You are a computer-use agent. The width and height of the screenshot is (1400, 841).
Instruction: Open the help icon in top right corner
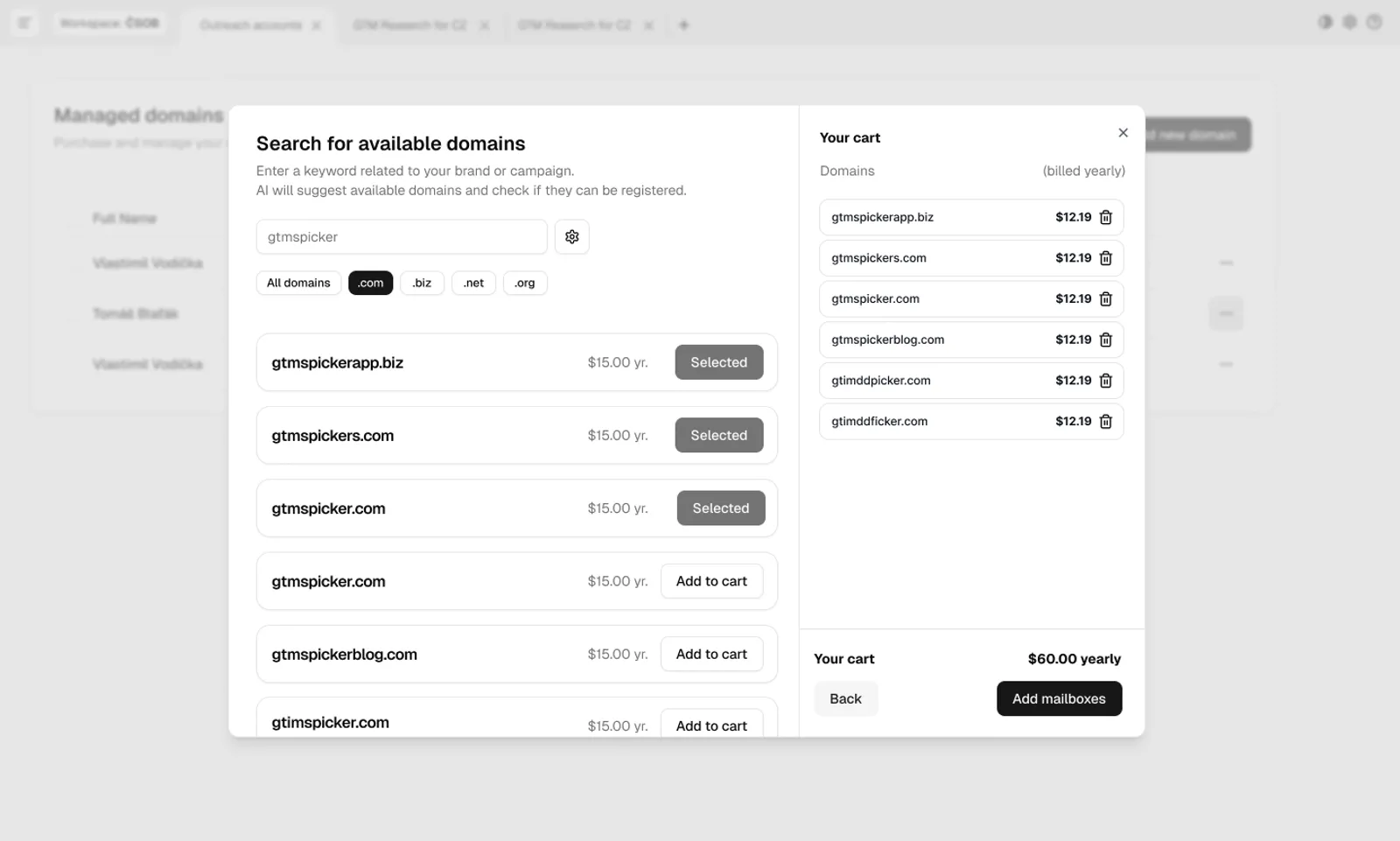(x=1374, y=22)
